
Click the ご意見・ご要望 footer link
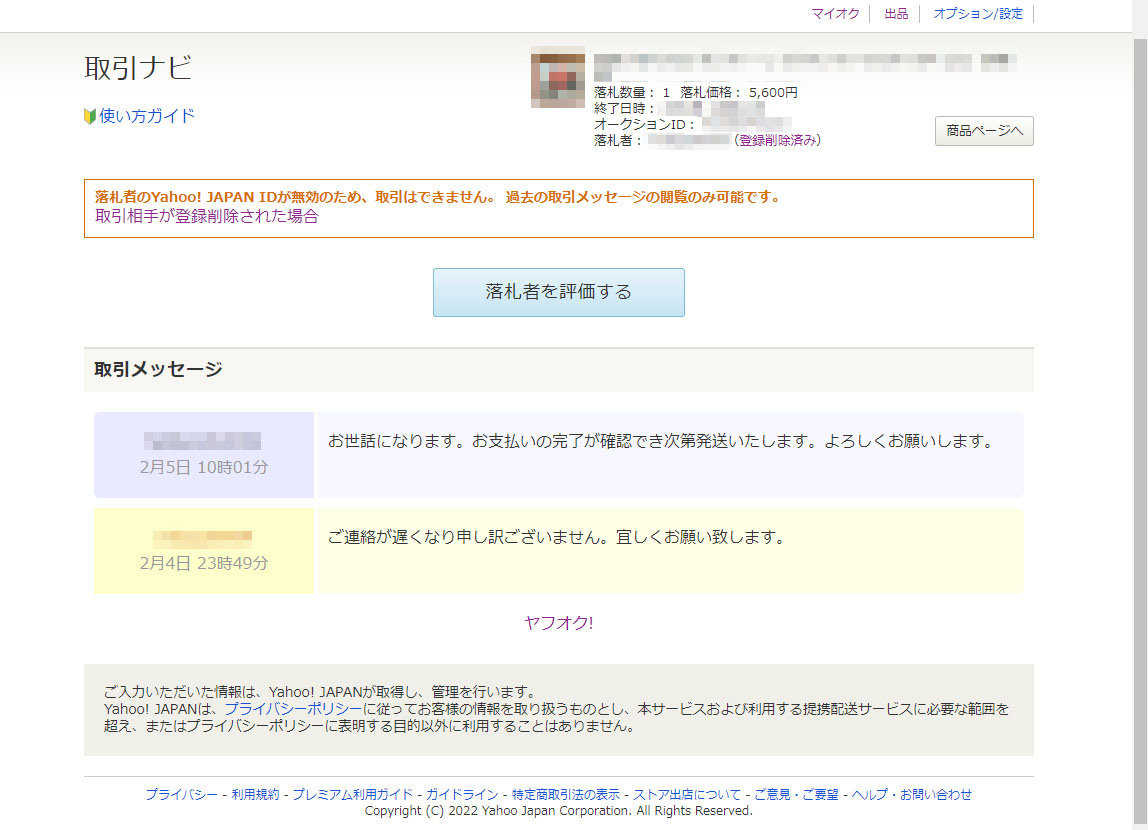(796, 795)
